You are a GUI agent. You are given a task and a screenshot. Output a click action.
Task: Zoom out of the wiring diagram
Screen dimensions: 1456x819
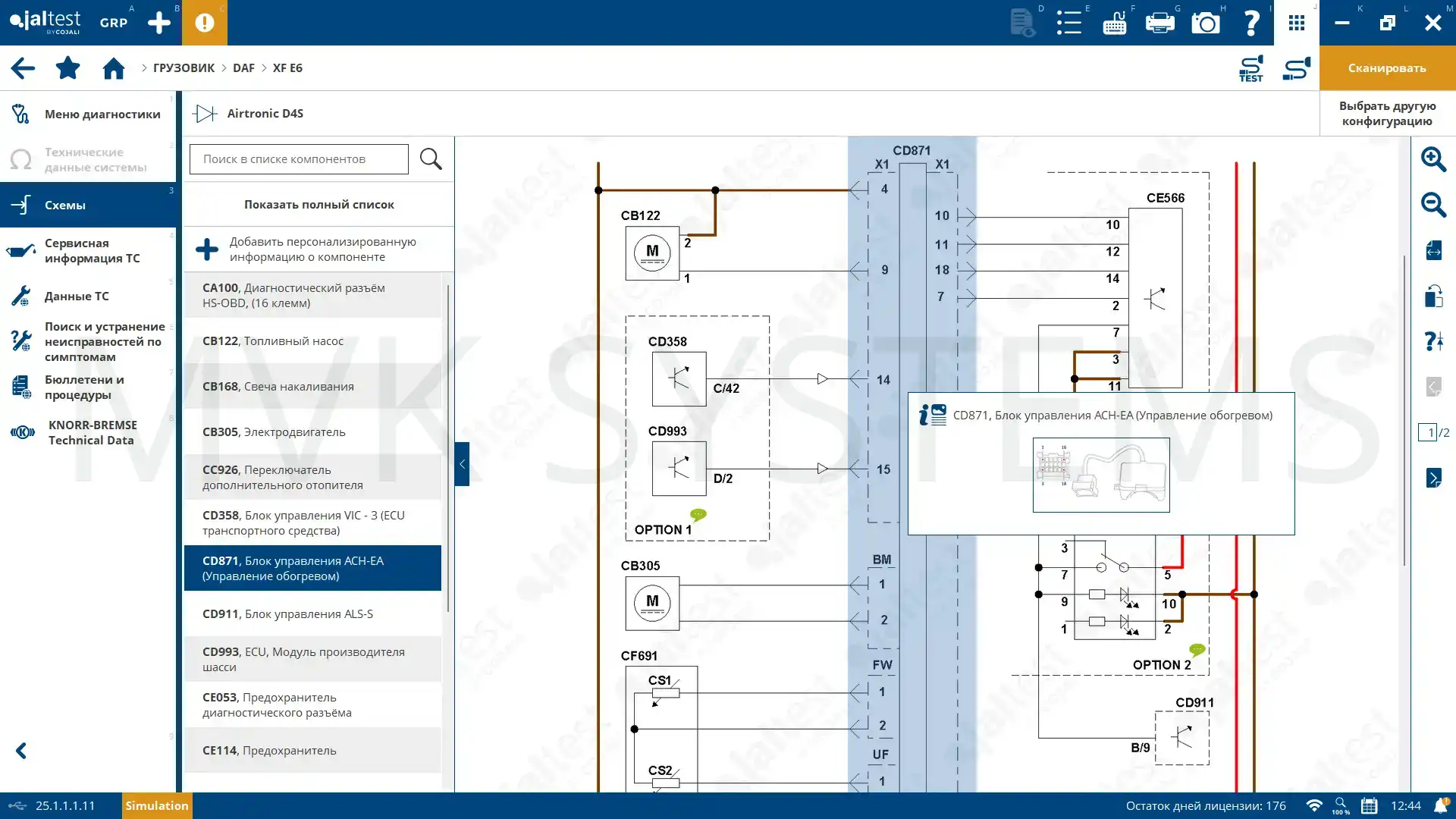tap(1433, 205)
